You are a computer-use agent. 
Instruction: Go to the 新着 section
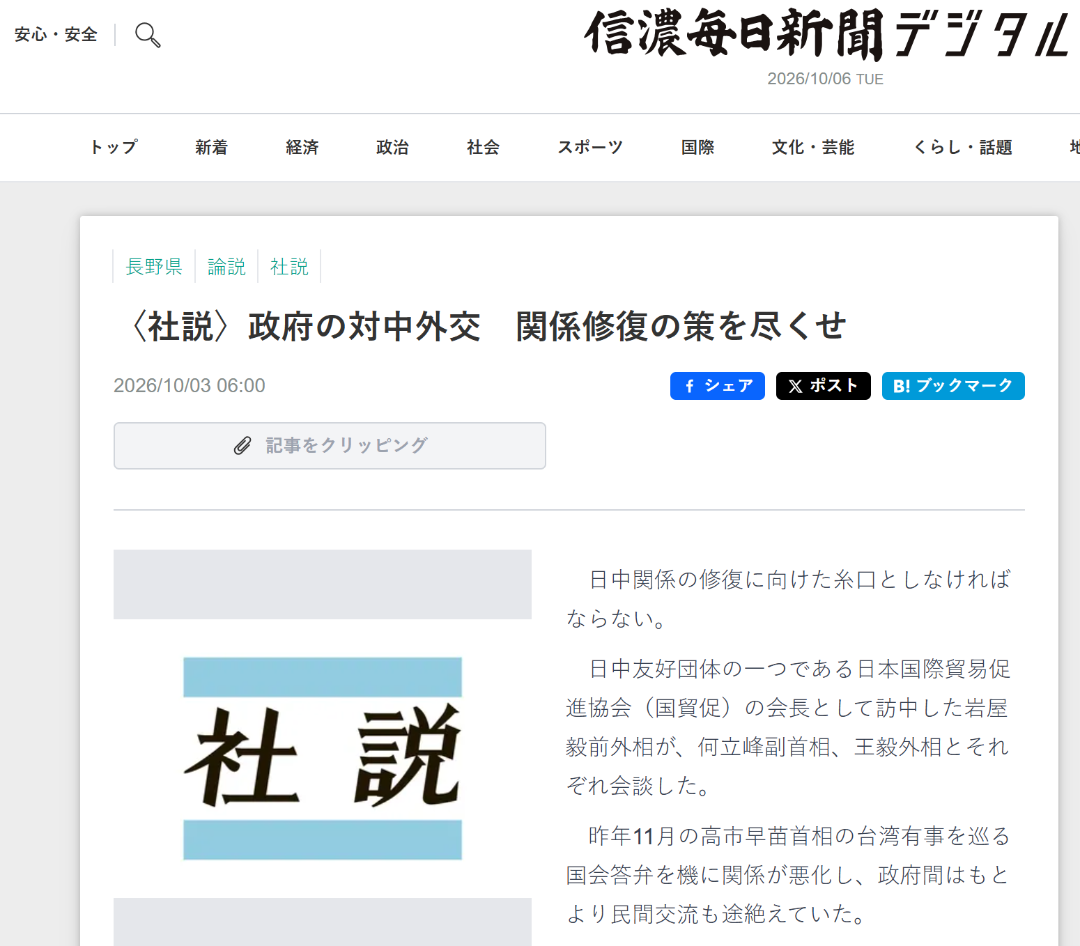(x=211, y=147)
